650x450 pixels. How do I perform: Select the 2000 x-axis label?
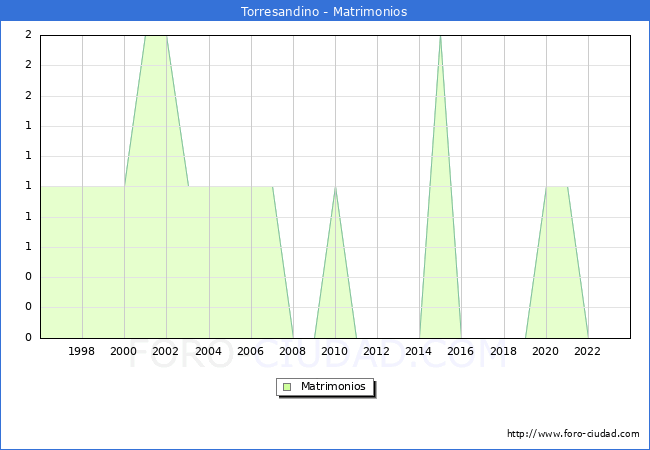[124, 351]
